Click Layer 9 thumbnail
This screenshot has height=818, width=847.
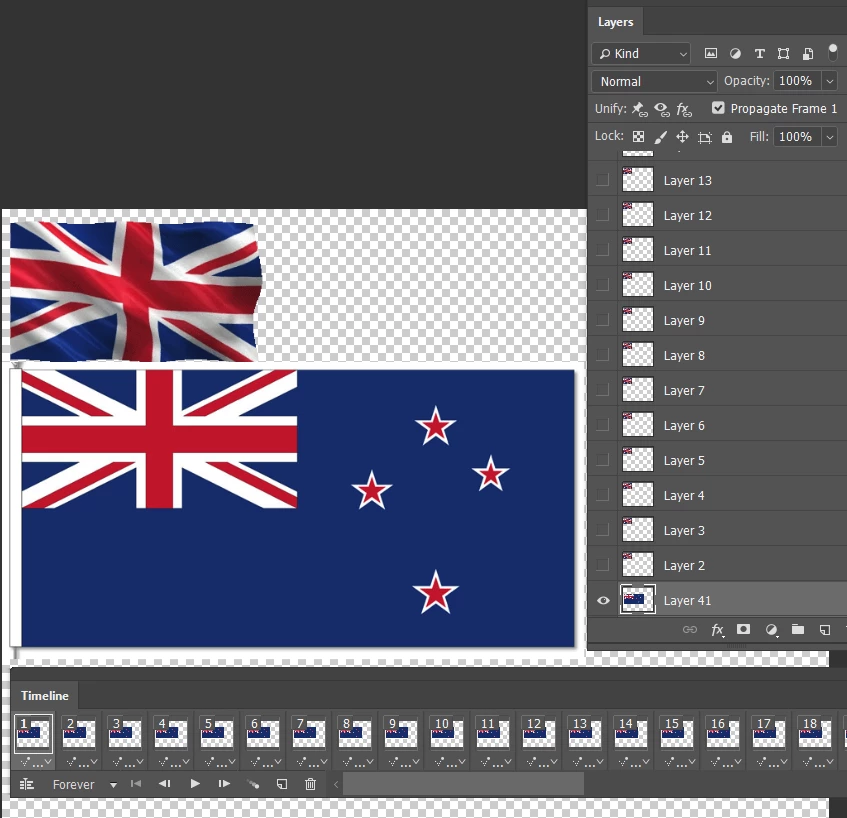click(x=638, y=320)
